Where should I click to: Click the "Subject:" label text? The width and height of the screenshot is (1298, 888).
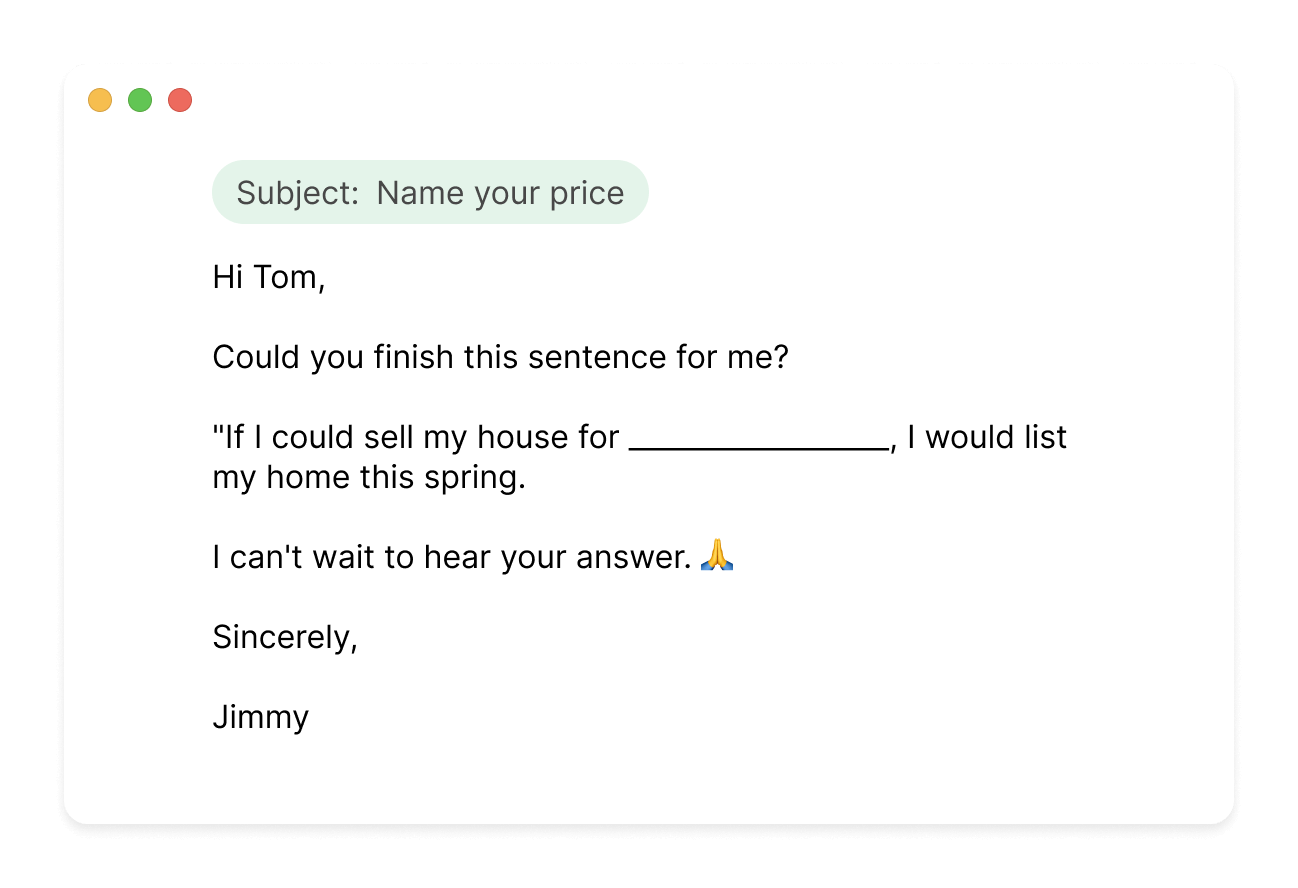[x=297, y=193]
